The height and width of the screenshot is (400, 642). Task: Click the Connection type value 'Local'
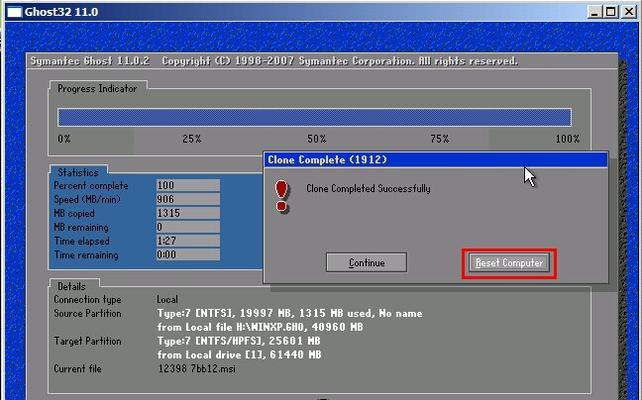click(x=167, y=300)
